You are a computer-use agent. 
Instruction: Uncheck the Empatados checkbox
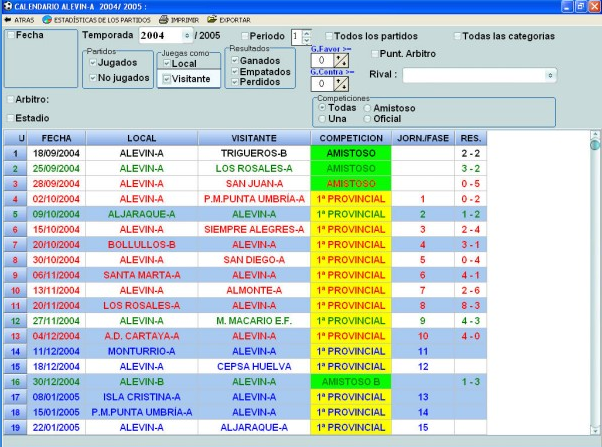pos(235,71)
